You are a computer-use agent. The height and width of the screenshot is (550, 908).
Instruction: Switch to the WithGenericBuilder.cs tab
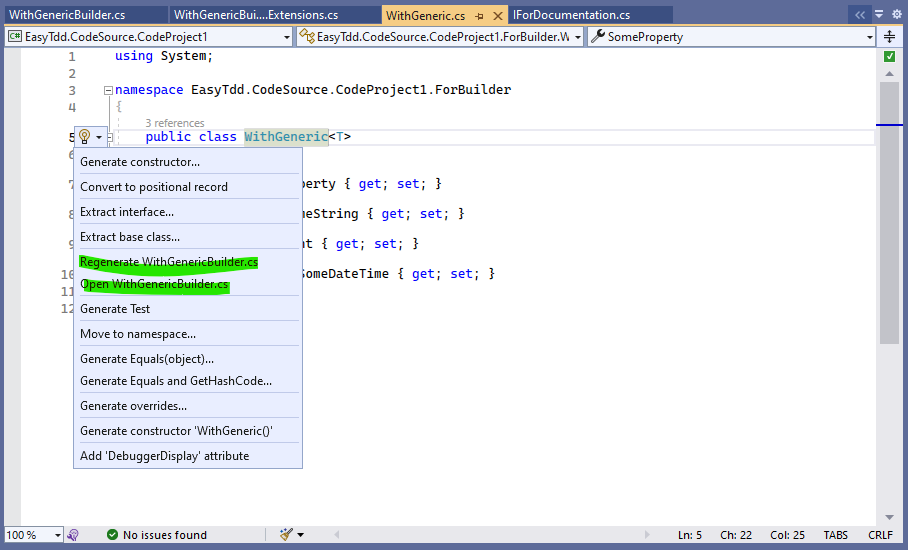coord(67,15)
